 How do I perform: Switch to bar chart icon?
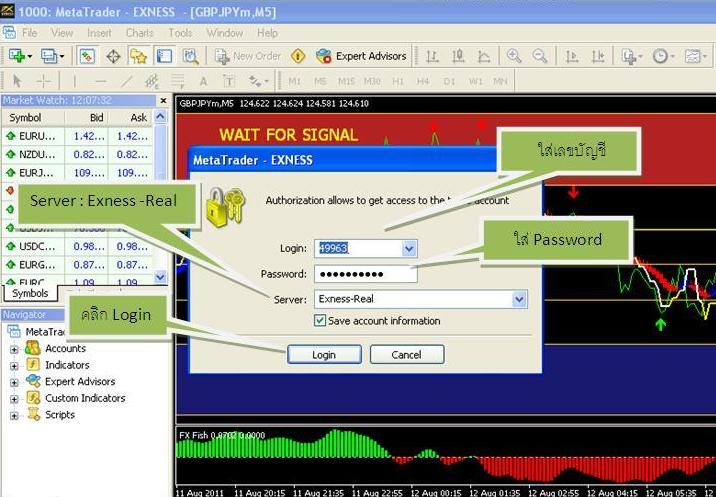432,56
